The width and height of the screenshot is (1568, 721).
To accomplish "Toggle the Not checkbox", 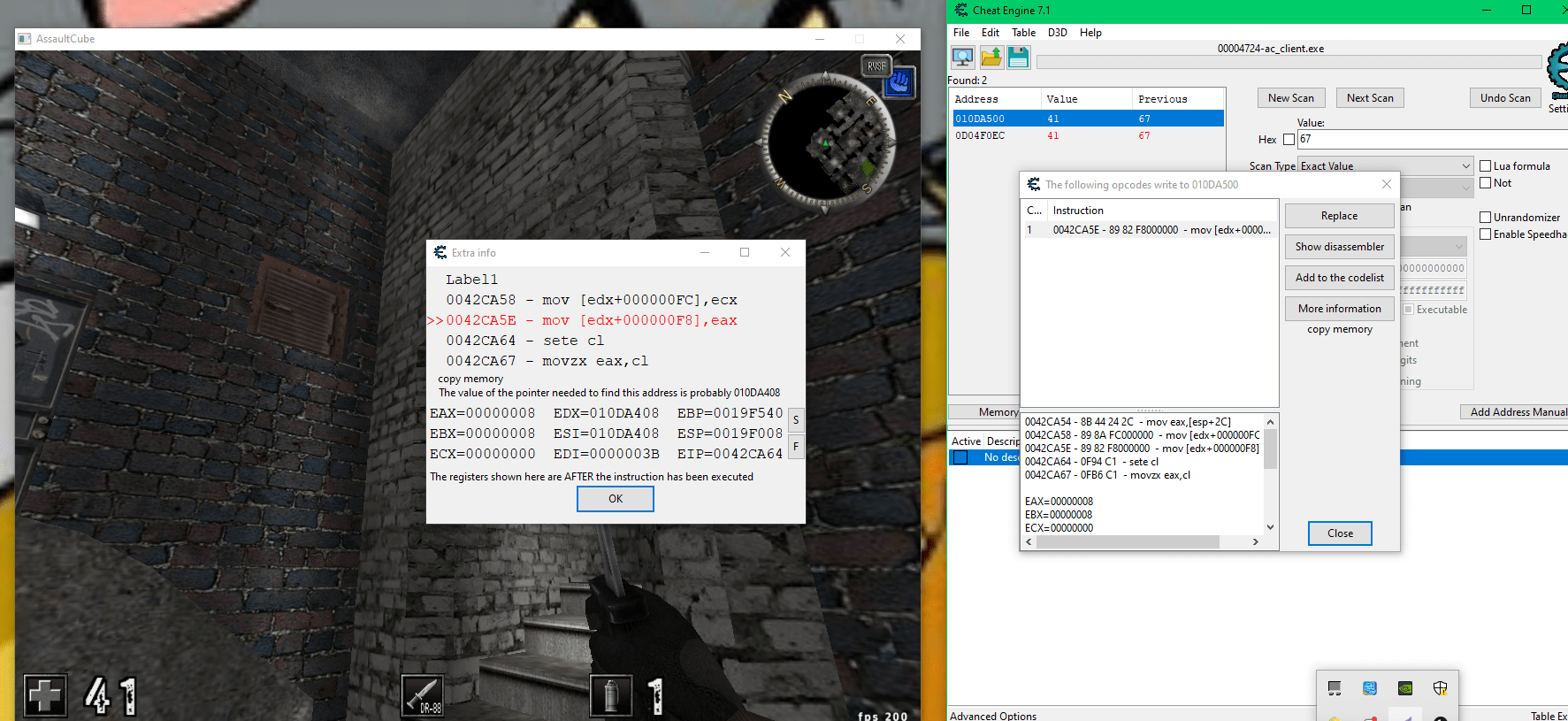I will click(1486, 182).
